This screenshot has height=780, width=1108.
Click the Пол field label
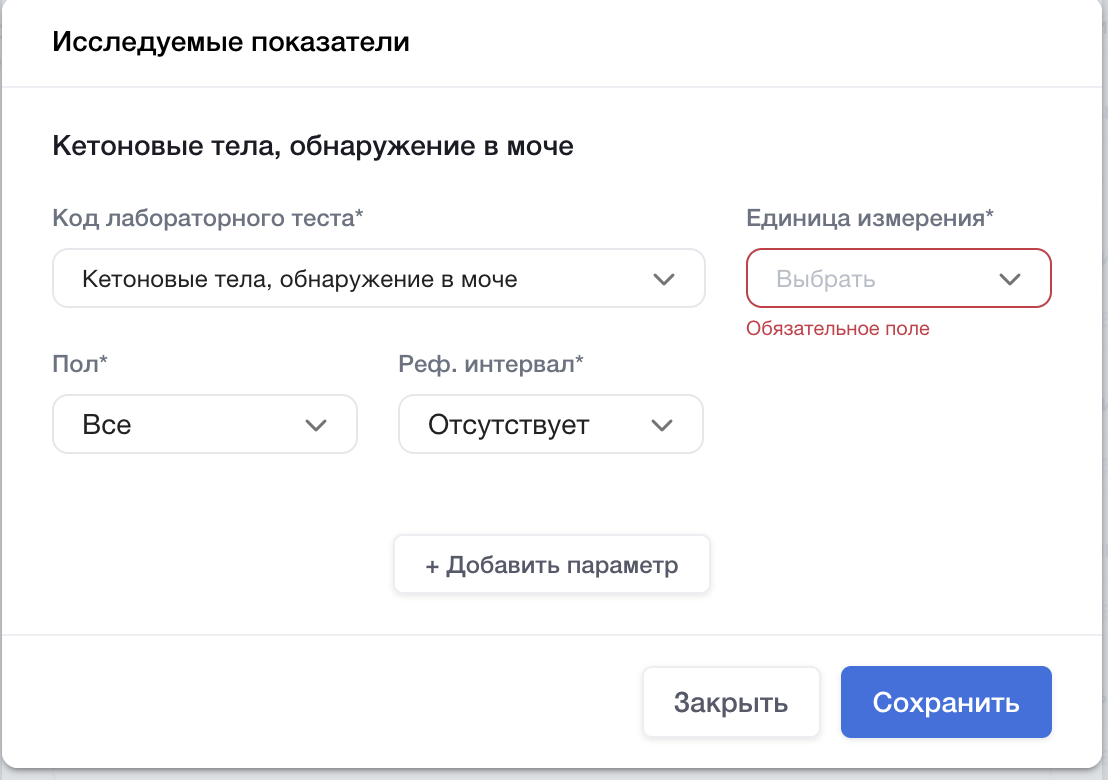coord(80,364)
